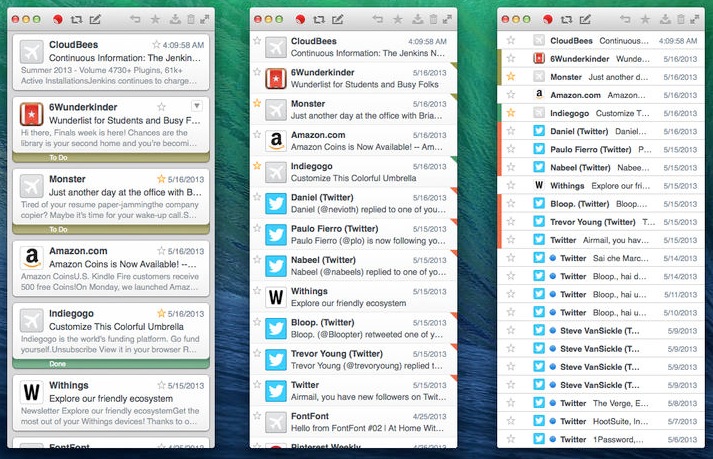The width and height of the screenshot is (713, 459).
Task: Star the Trevor Young (Twitter) row in right window
Action: pyautogui.click(x=511, y=222)
